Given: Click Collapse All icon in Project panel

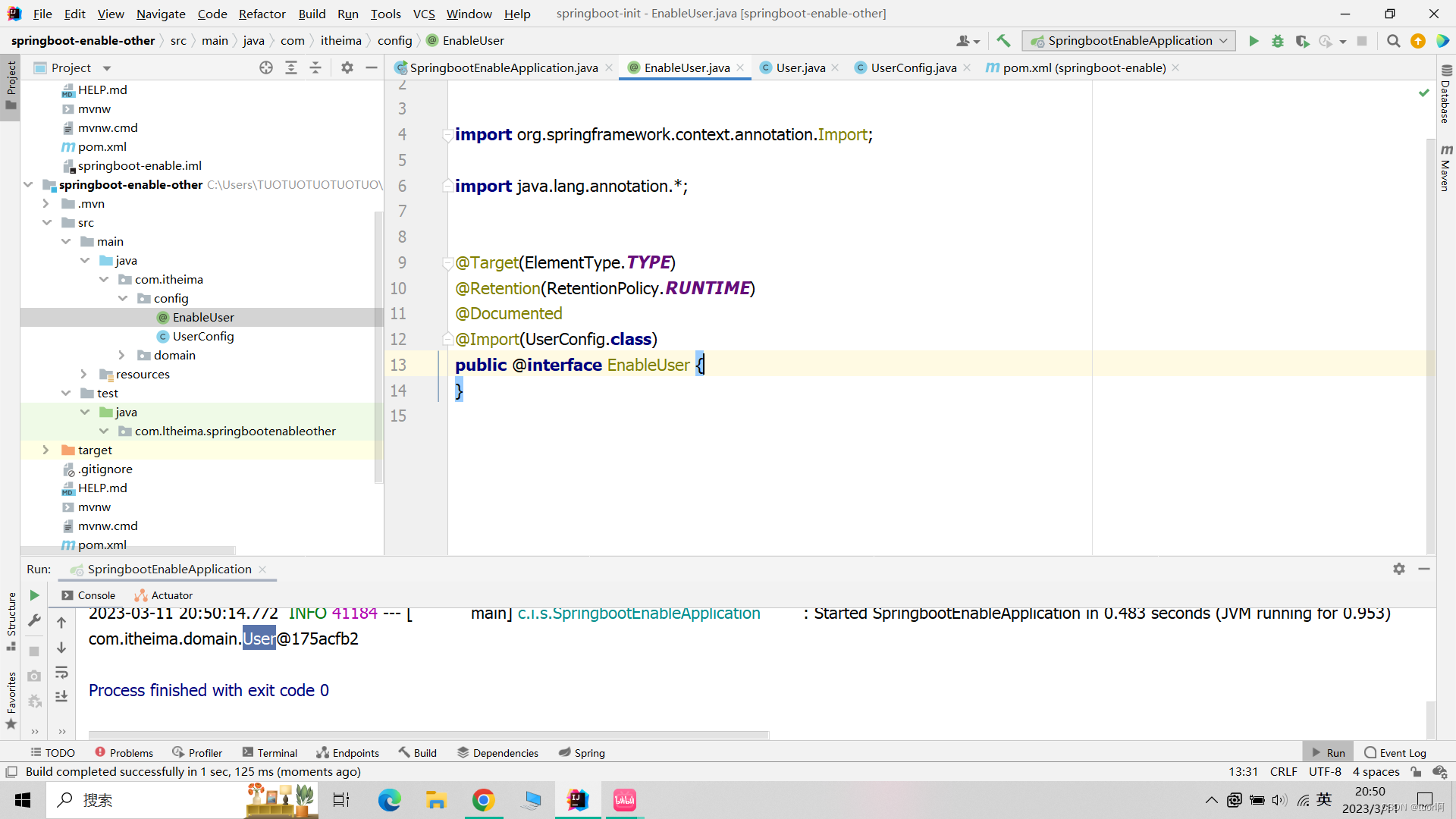Looking at the screenshot, I should [315, 67].
